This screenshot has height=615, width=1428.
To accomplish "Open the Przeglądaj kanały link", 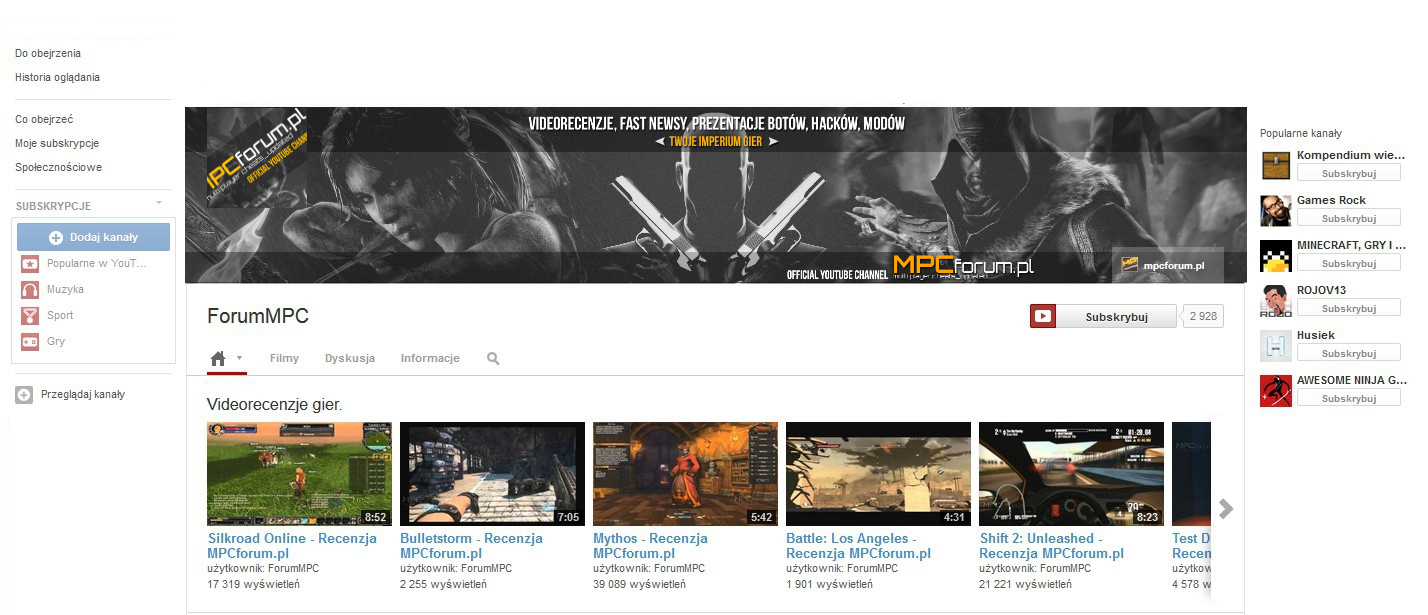I will (83, 395).
